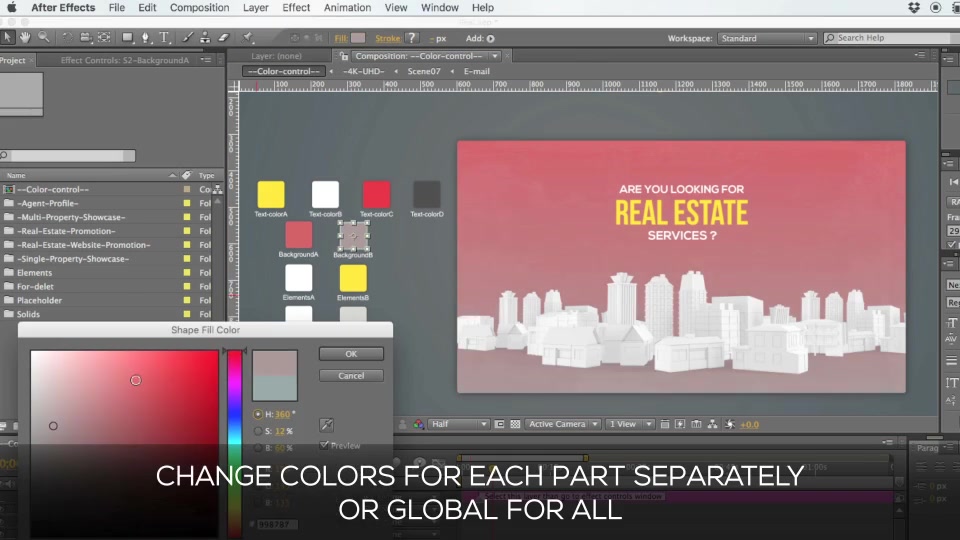Switch to the Effect Controls tab
Viewport: 960px width, 540px height.
click(124, 60)
